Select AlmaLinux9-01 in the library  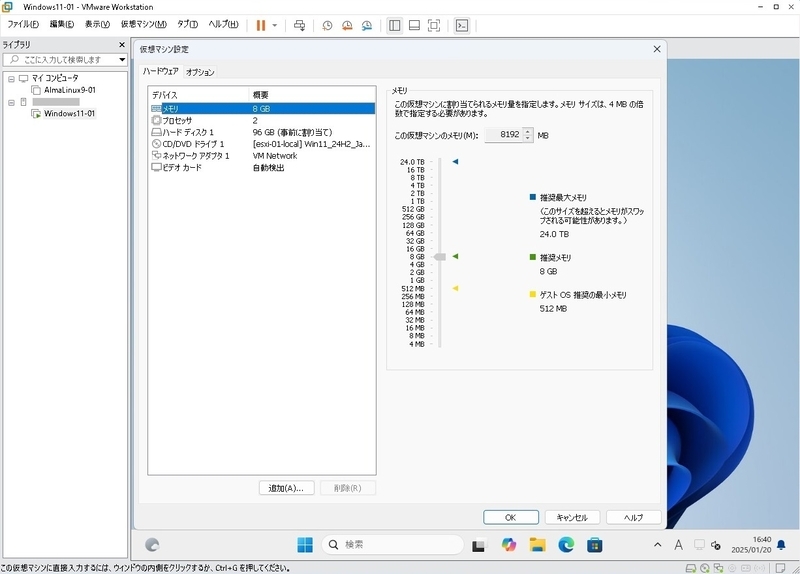click(69, 90)
